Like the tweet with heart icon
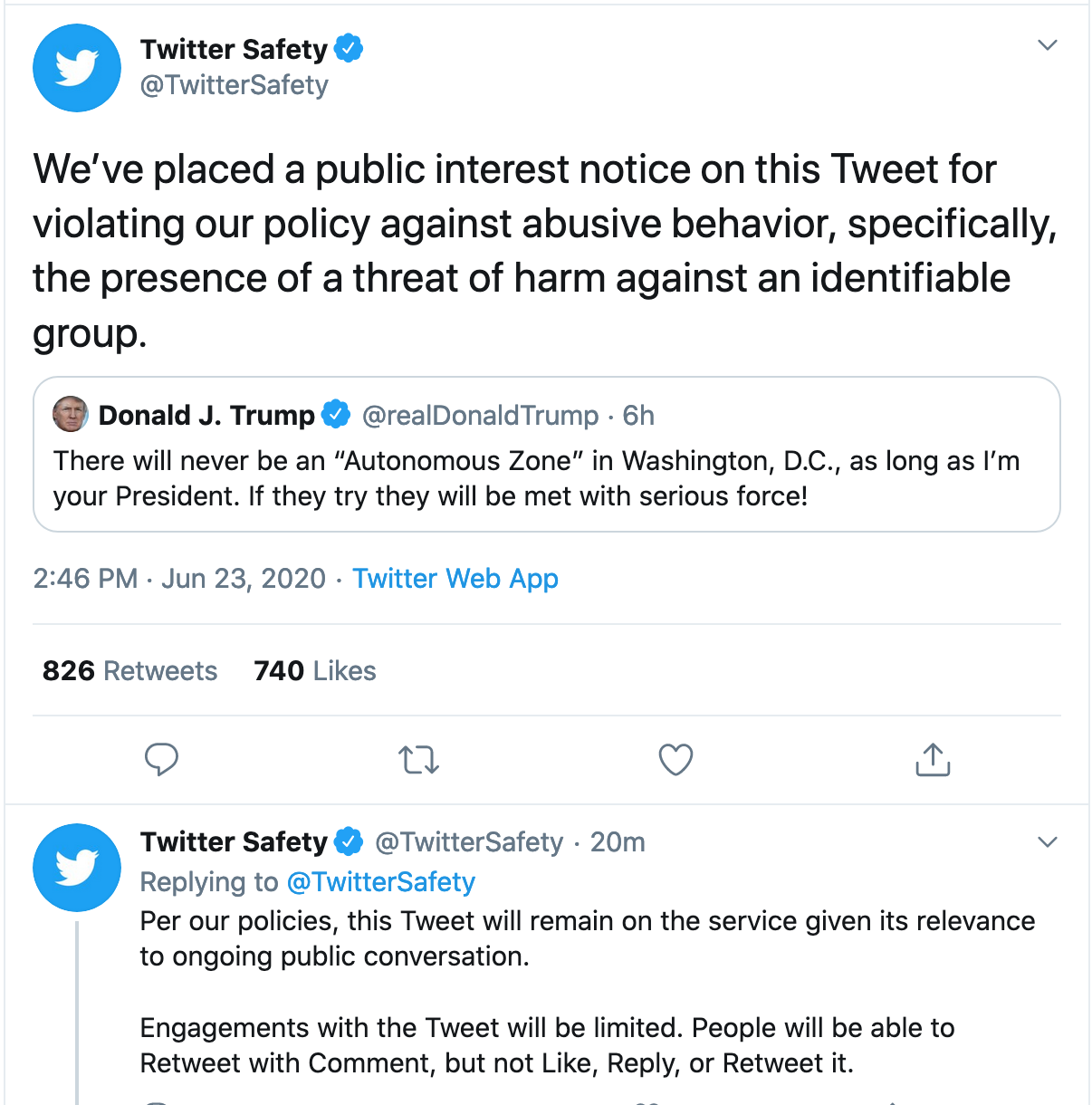Viewport: 1092px width, 1105px height. pos(675,759)
